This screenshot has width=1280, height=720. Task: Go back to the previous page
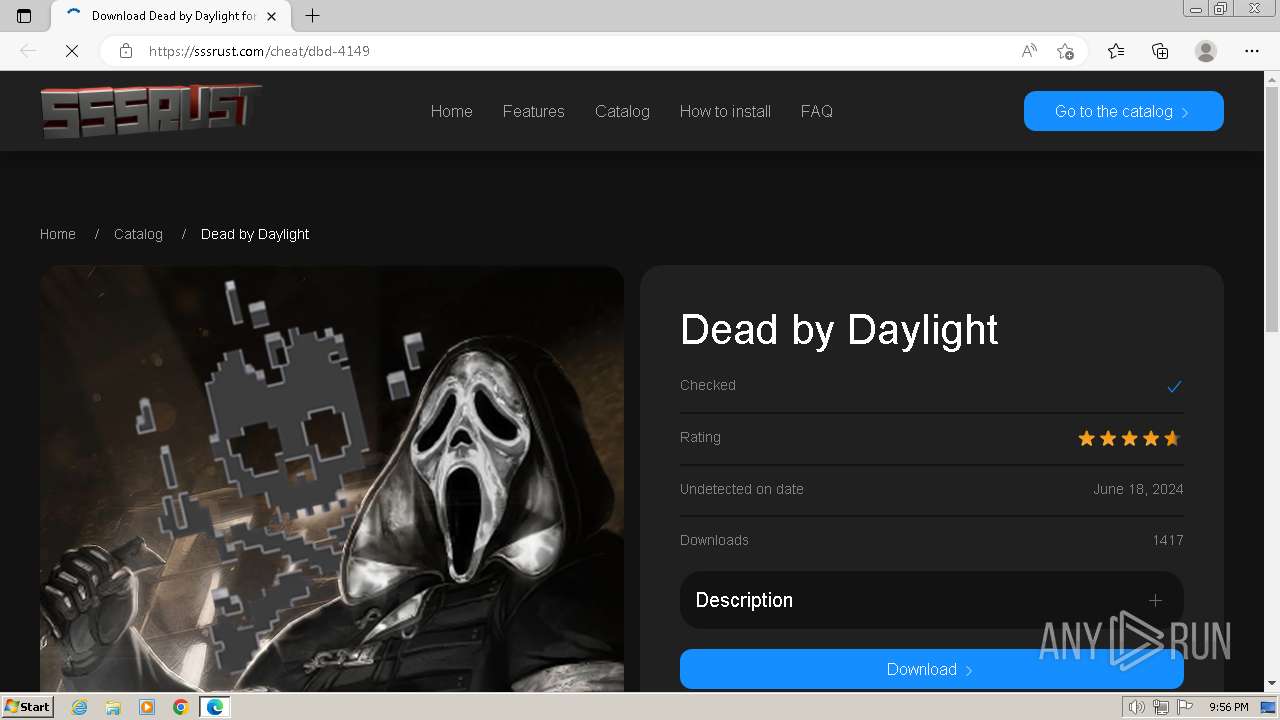point(28,51)
